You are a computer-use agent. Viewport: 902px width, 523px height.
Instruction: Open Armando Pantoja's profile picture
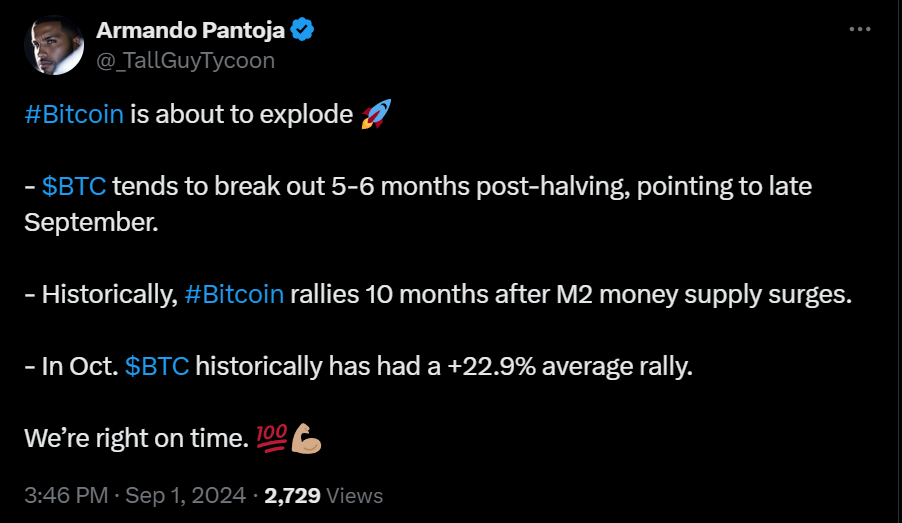coord(53,45)
